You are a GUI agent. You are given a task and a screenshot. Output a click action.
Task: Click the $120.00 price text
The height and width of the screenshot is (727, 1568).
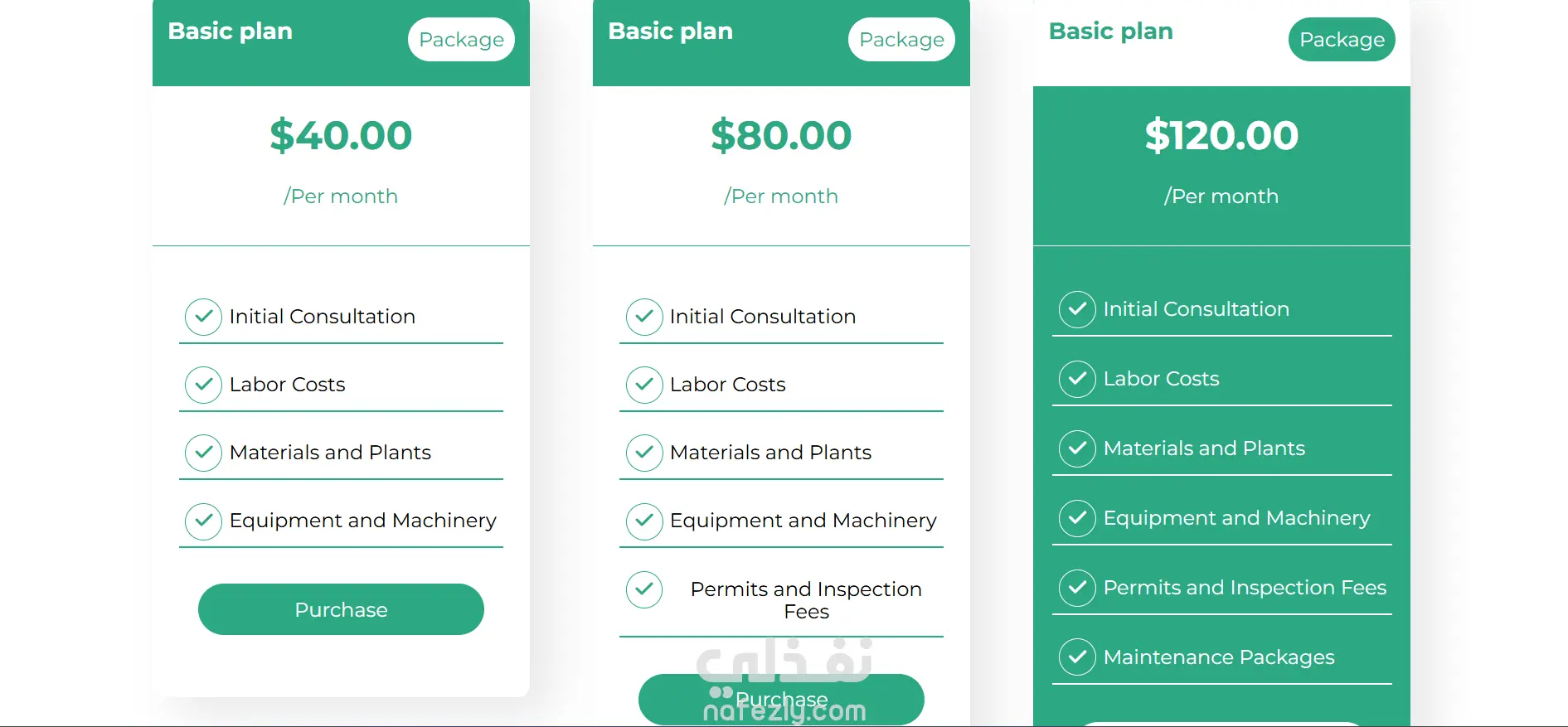[1221, 135]
